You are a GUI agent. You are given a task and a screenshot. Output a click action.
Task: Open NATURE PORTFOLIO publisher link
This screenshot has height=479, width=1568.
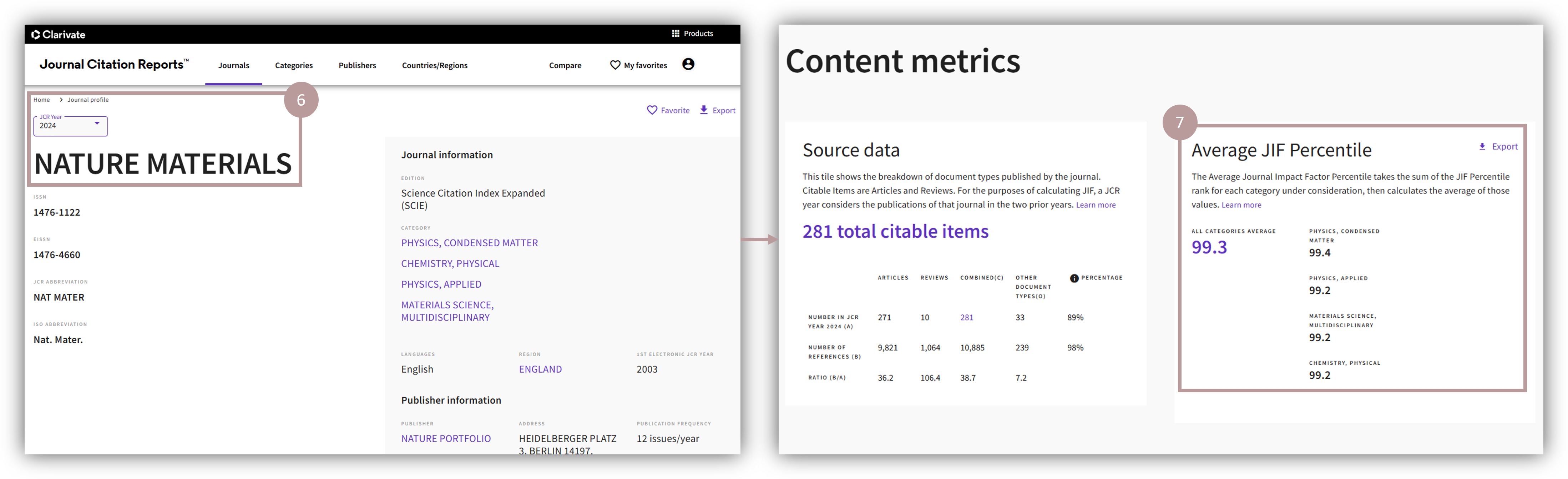point(446,439)
